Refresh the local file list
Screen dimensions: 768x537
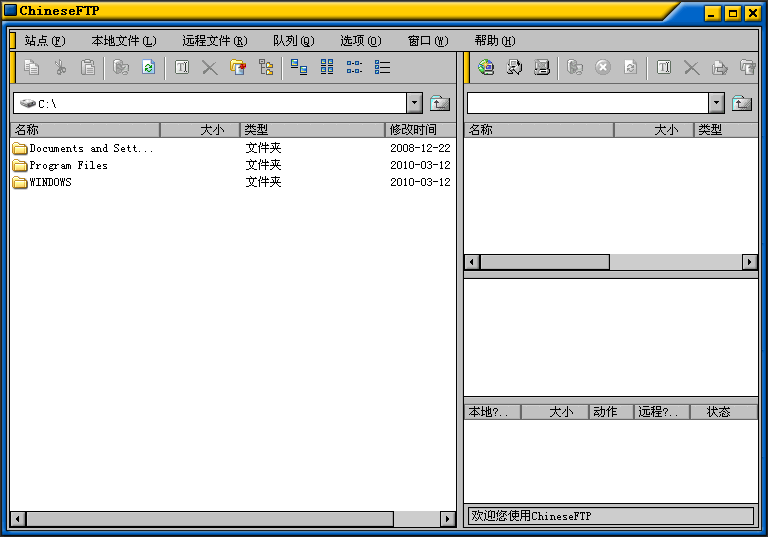(x=148, y=67)
